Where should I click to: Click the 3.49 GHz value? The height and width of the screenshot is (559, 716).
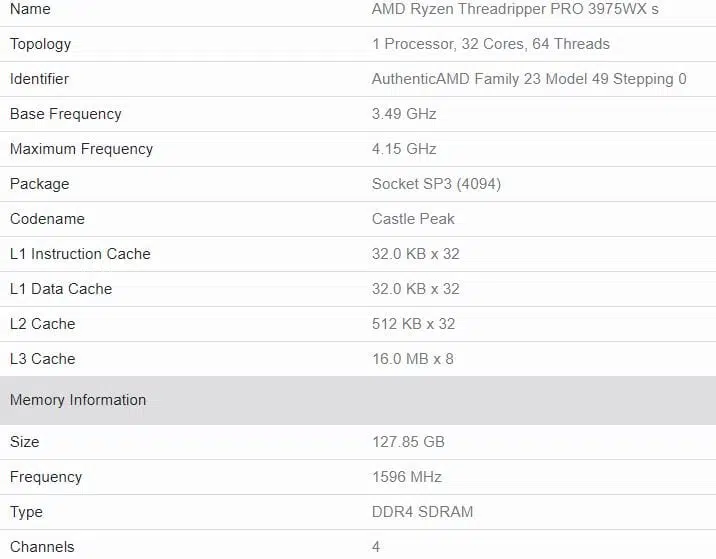click(404, 114)
